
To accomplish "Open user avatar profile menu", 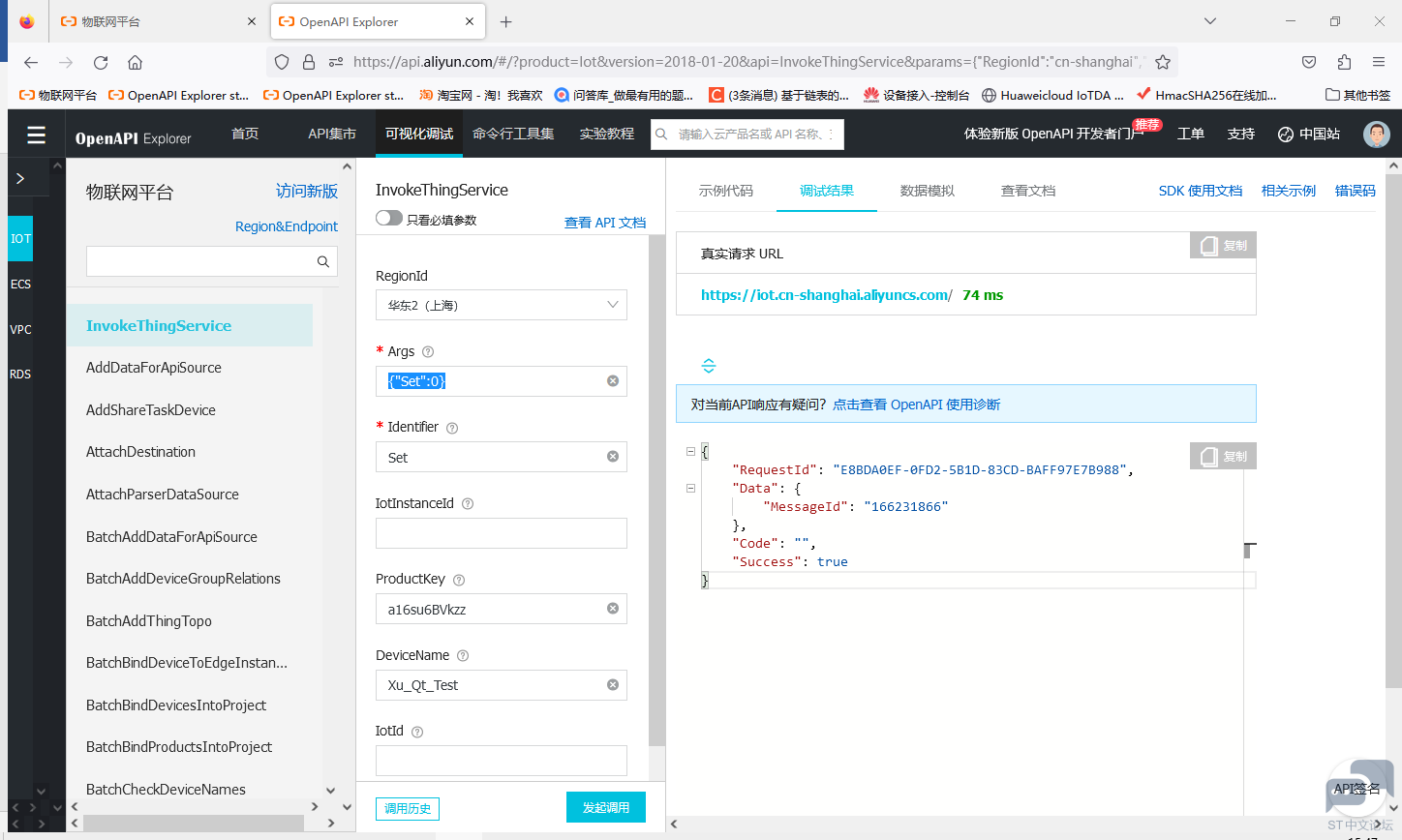I will click(x=1376, y=135).
